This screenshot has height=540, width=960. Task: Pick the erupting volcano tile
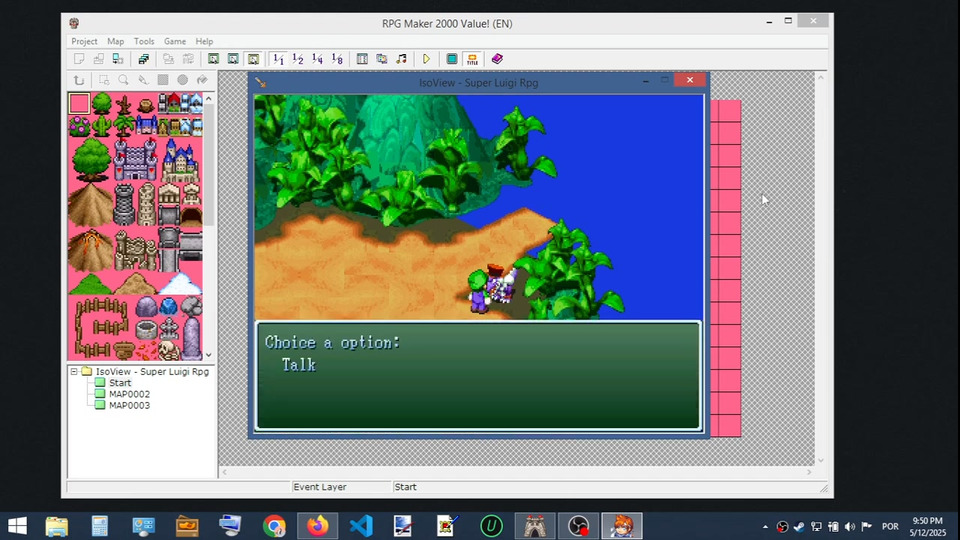pos(91,250)
